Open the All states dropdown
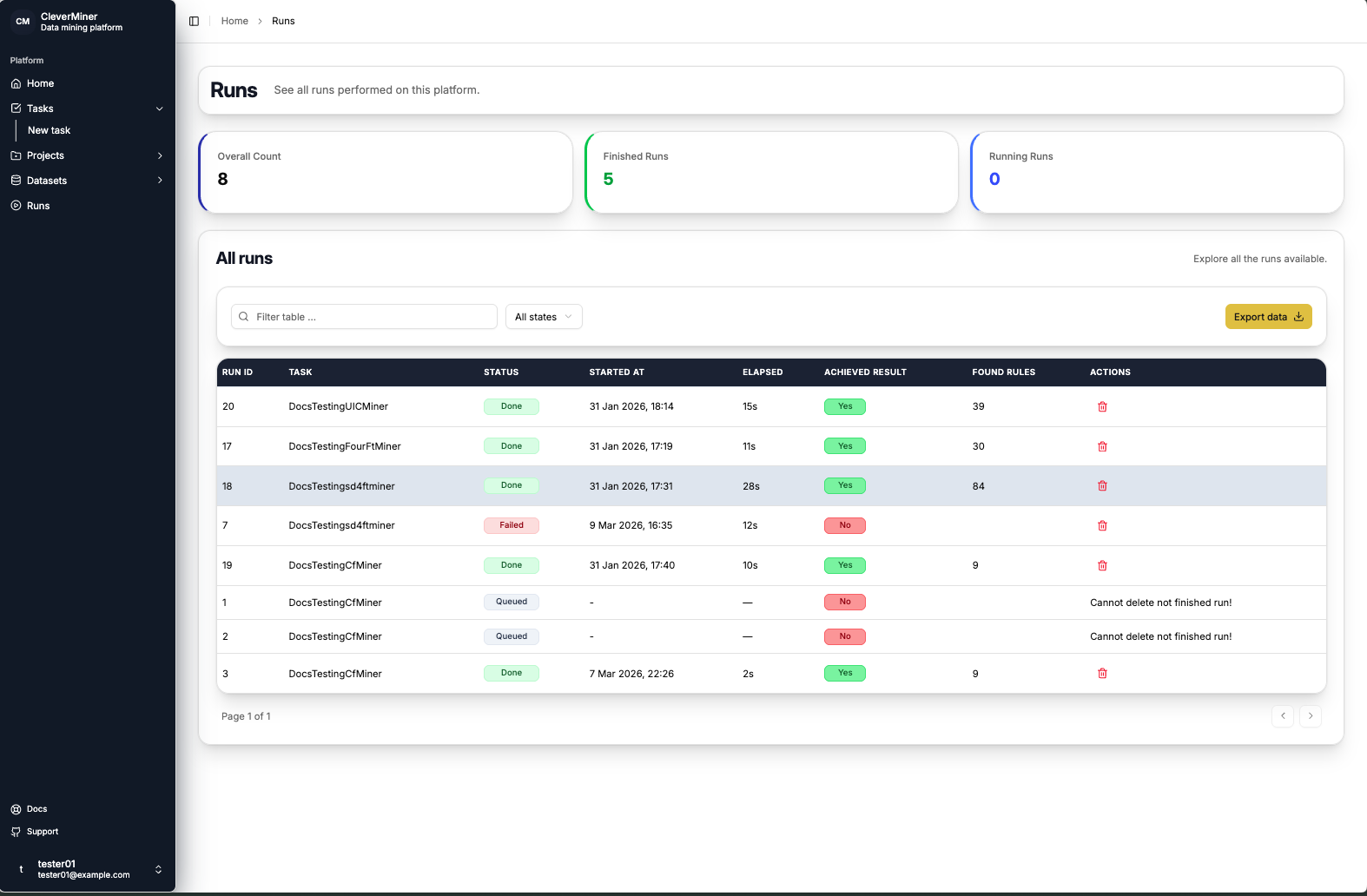Image resolution: width=1367 pixels, height=896 pixels. pyautogui.click(x=544, y=317)
